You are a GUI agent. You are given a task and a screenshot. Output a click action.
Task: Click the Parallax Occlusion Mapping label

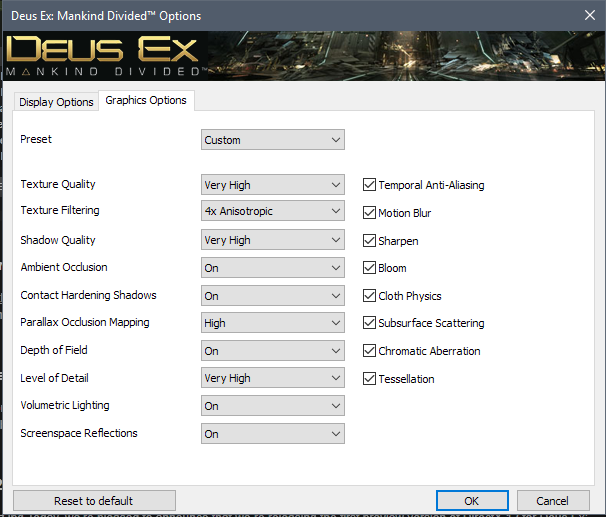pyautogui.click(x=85, y=322)
